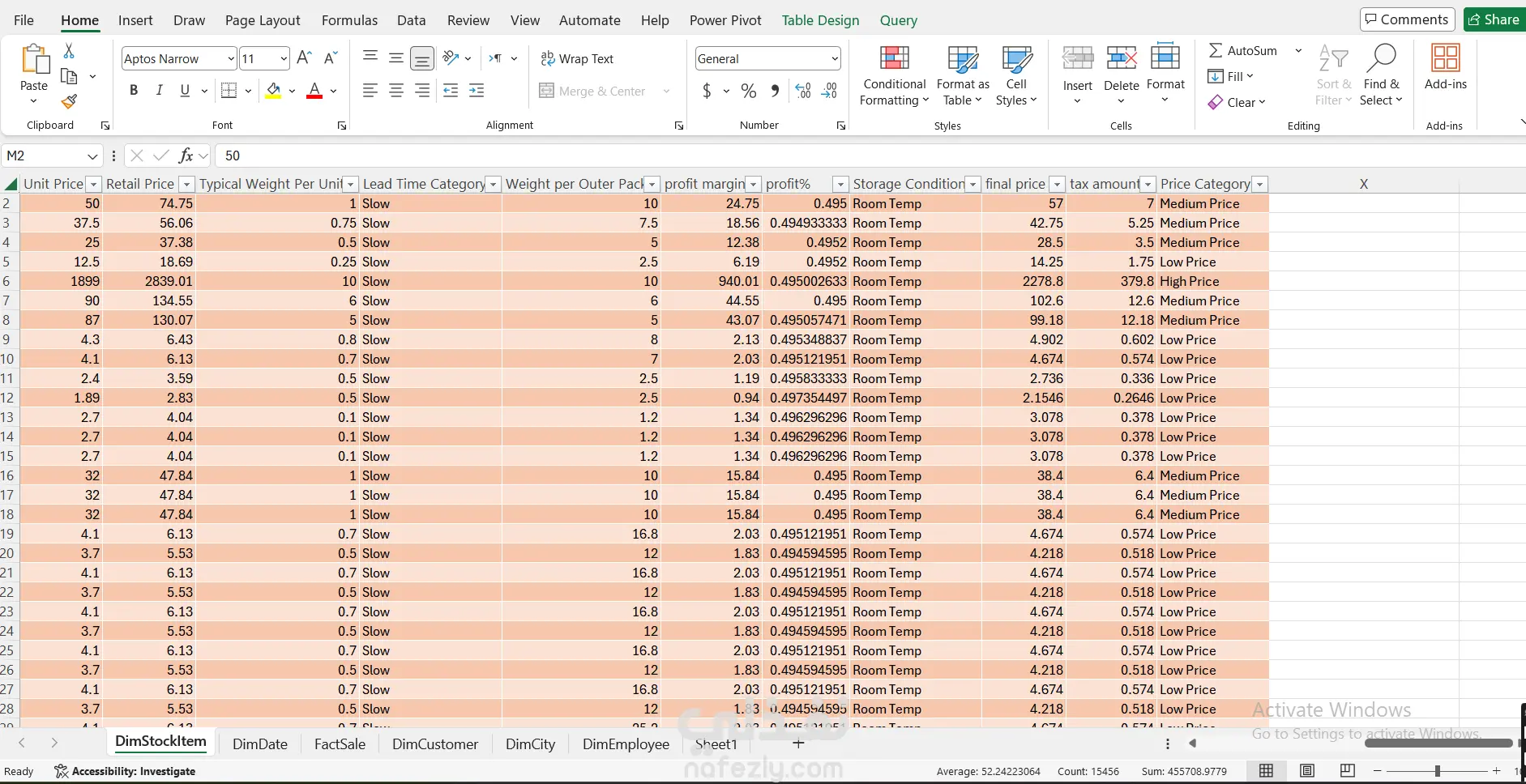Click the Copy icon
1526x784 pixels.
click(70, 76)
